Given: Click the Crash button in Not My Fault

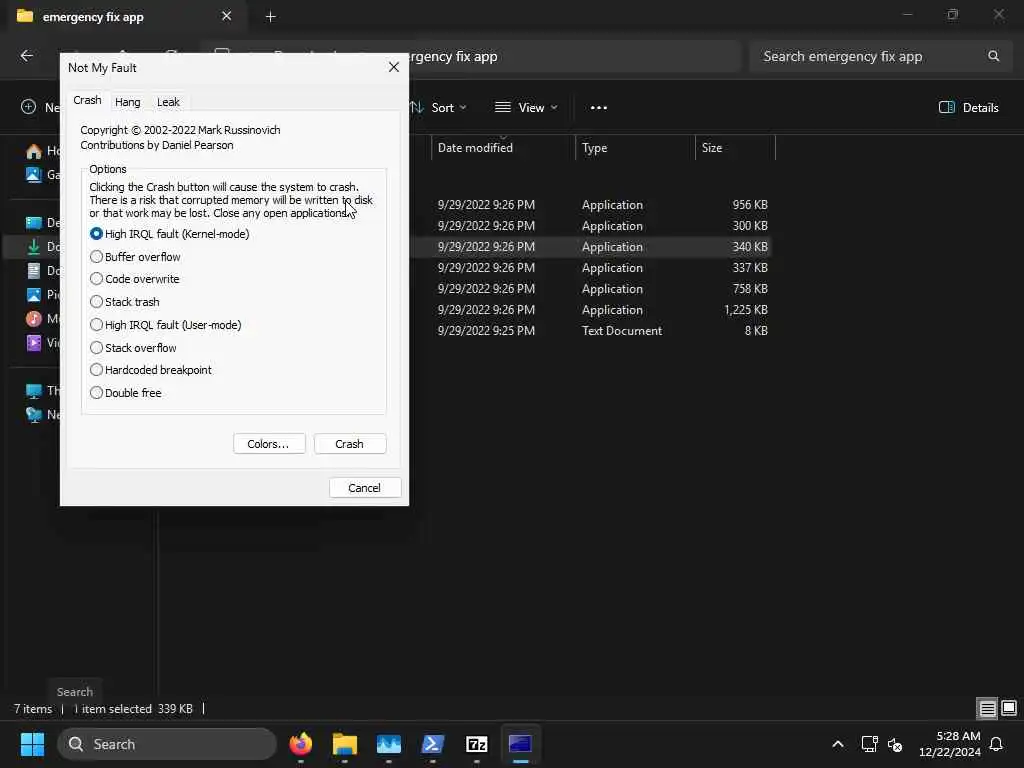Looking at the screenshot, I should 349,444.
